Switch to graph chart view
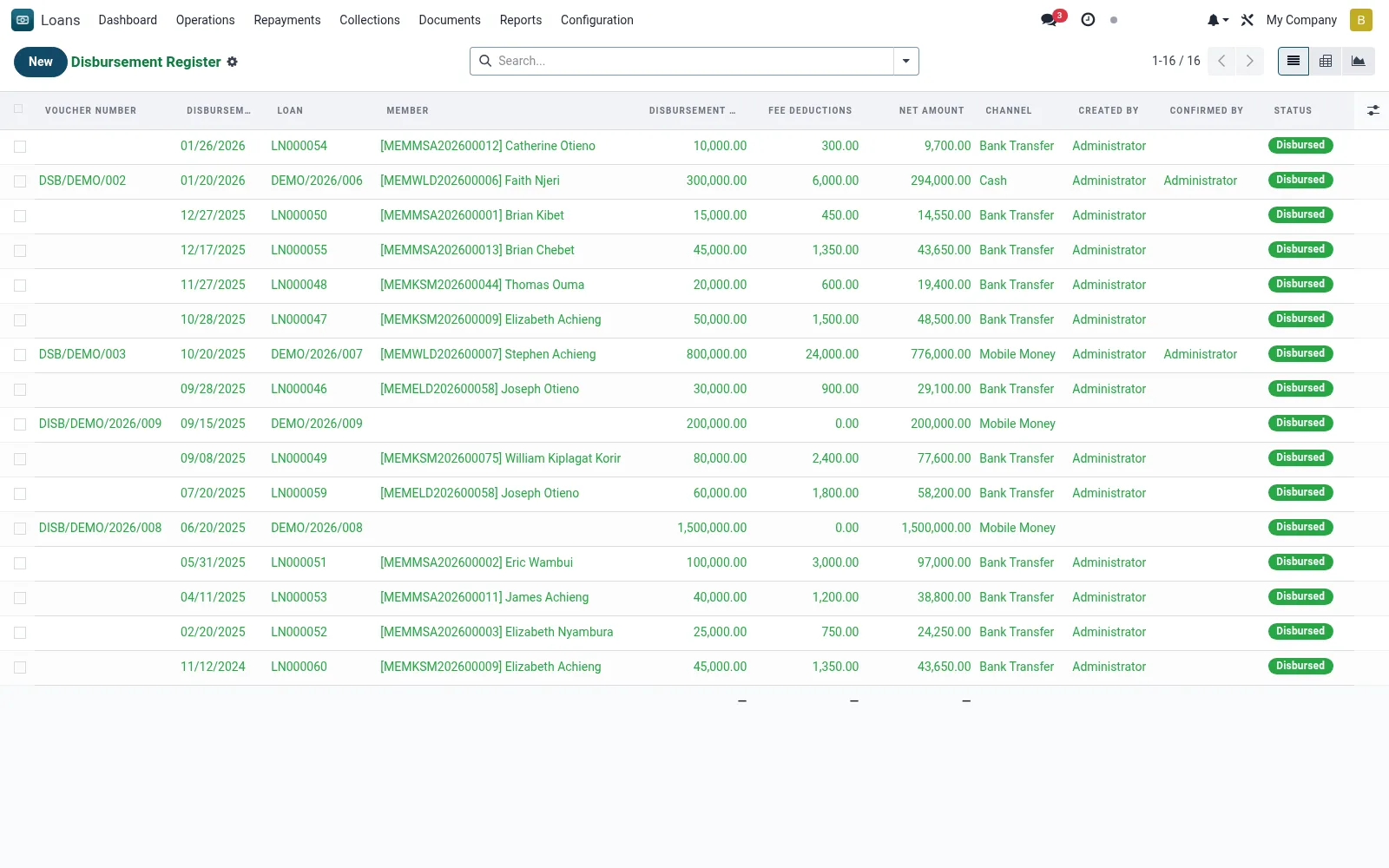Image resolution: width=1389 pixels, height=868 pixels. point(1358,61)
